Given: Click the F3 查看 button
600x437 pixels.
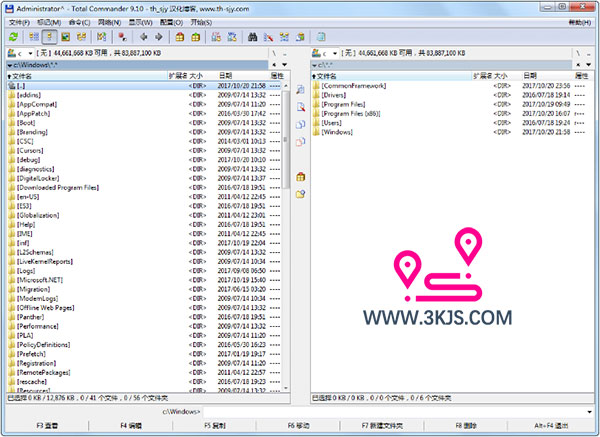Looking at the screenshot, I should (47, 426).
